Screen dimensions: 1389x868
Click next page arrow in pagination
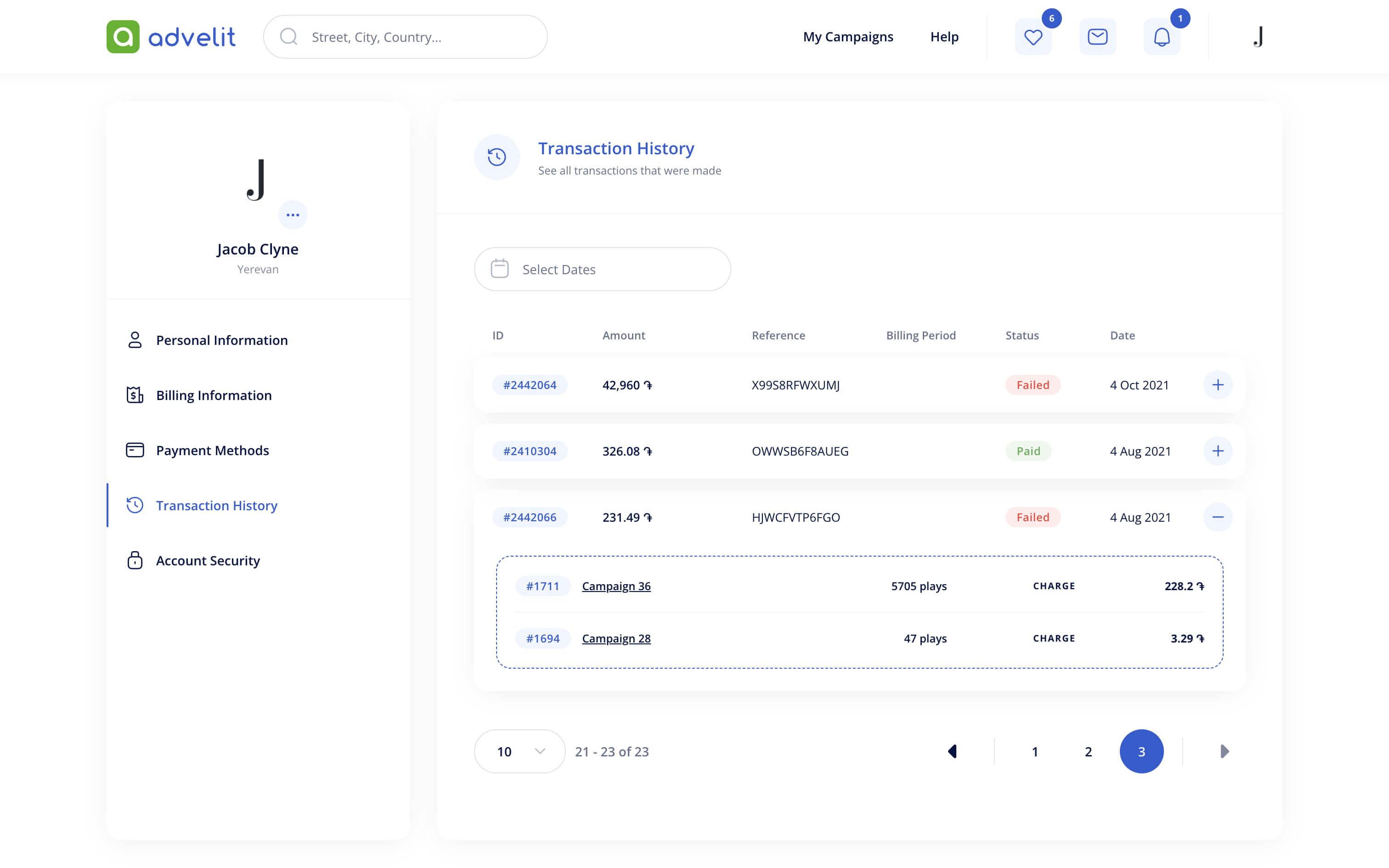click(1224, 751)
